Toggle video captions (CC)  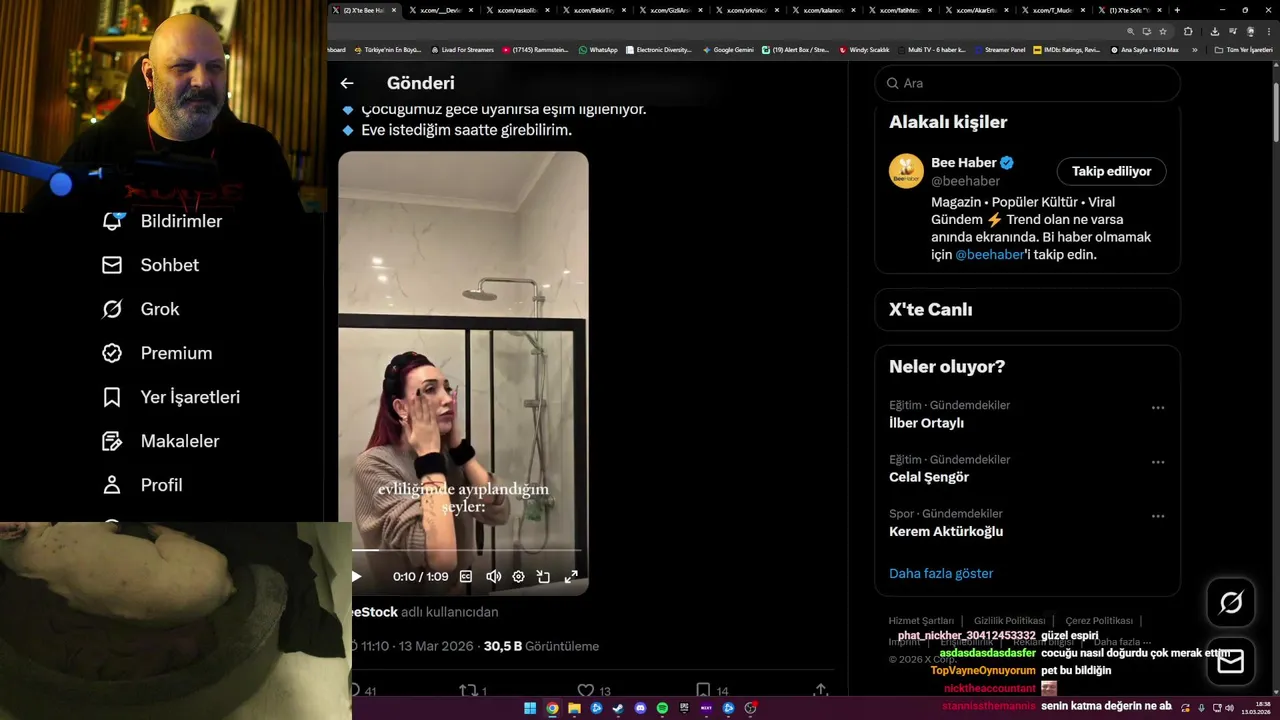tap(466, 576)
